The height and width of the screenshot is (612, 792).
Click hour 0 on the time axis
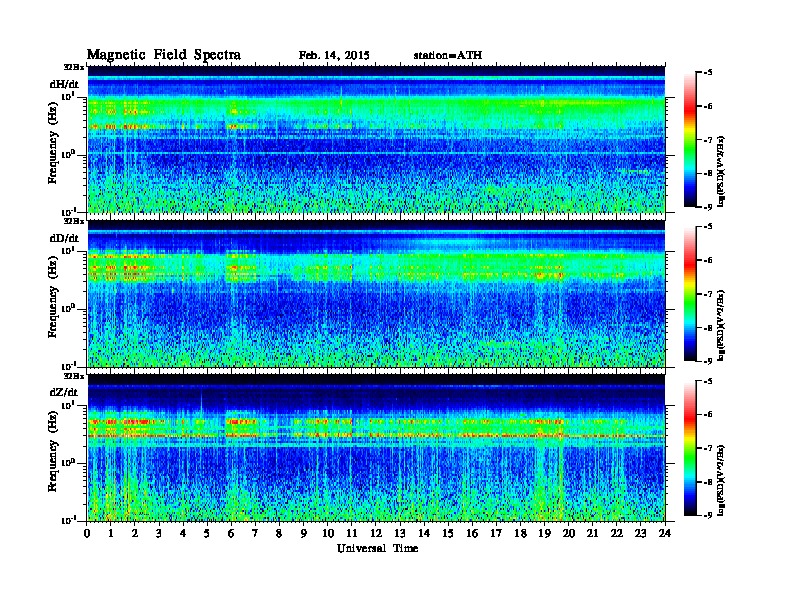pos(87,533)
